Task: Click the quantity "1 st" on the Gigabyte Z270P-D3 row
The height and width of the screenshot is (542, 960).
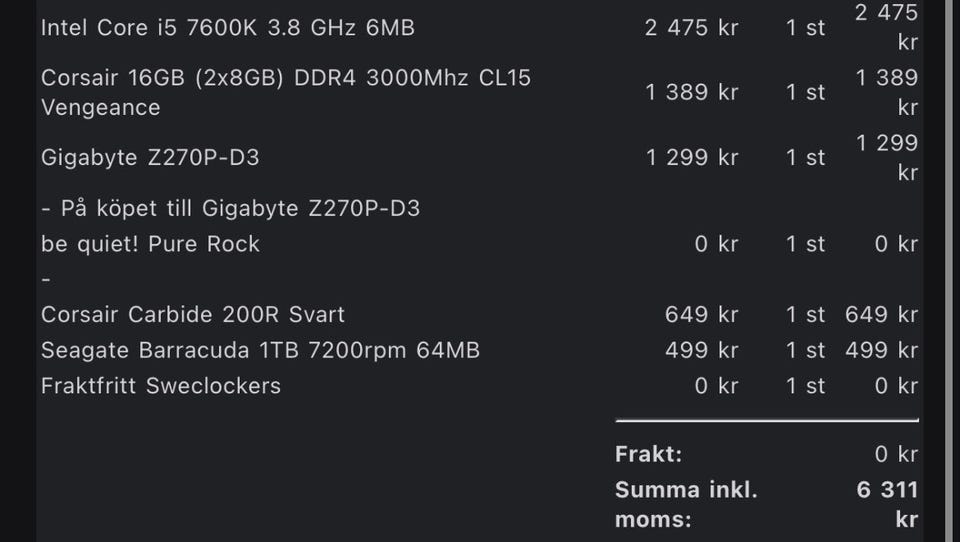Action: (805, 157)
